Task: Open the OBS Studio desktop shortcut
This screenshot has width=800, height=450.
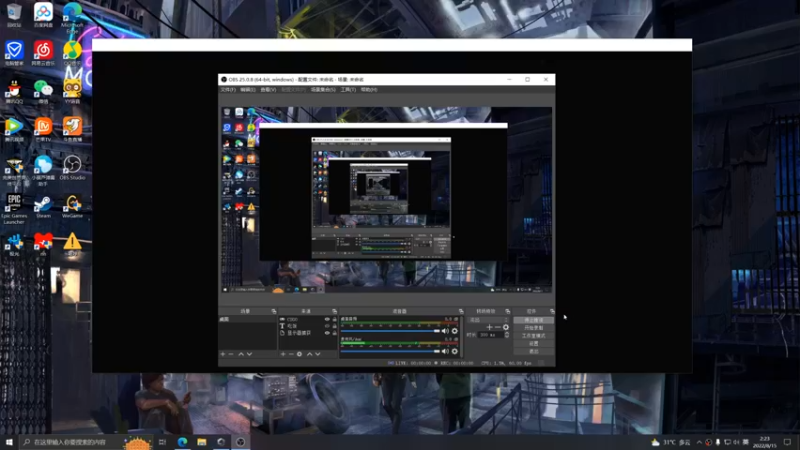Action: (72, 168)
